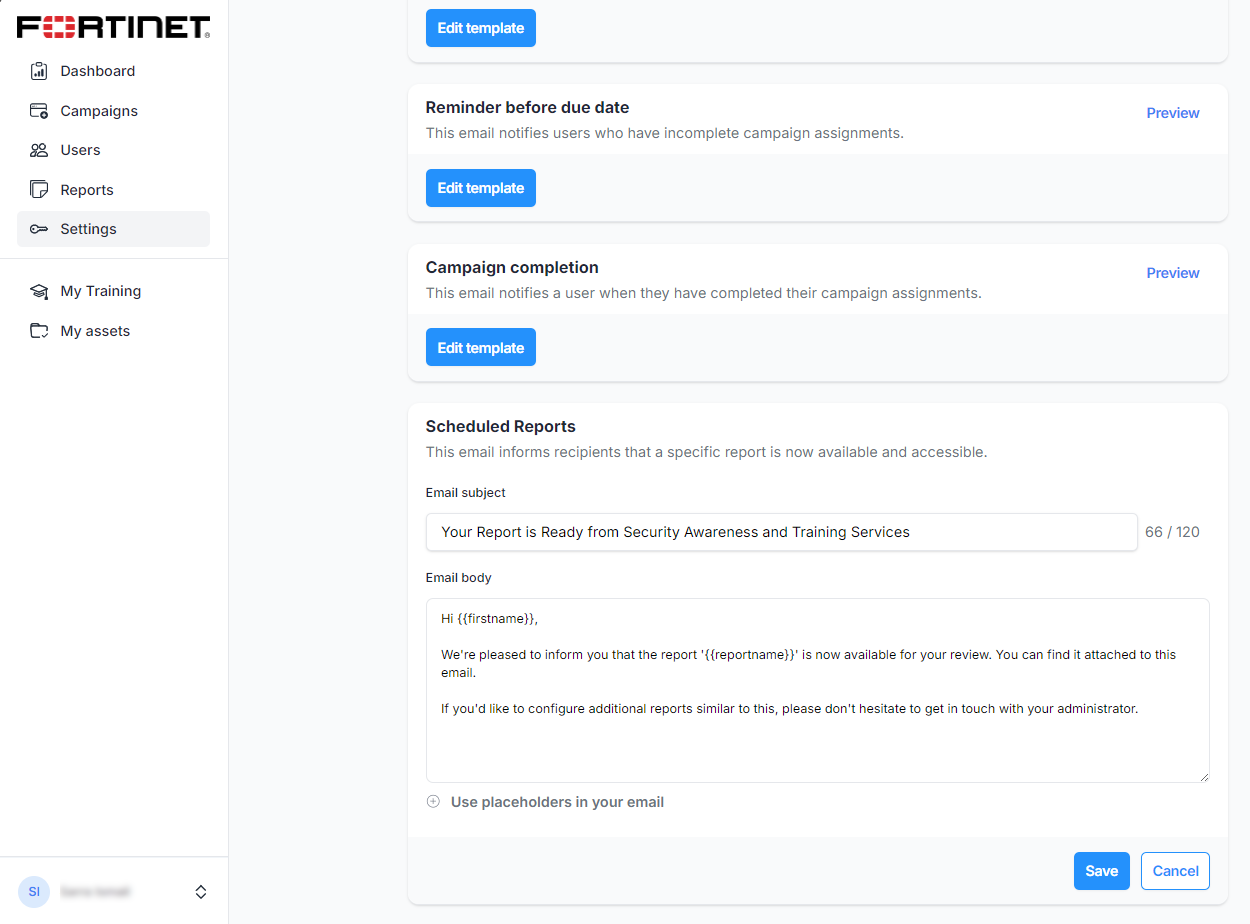The width and height of the screenshot is (1250, 924).
Task: Click the Reports sidebar icon
Action: point(39,190)
